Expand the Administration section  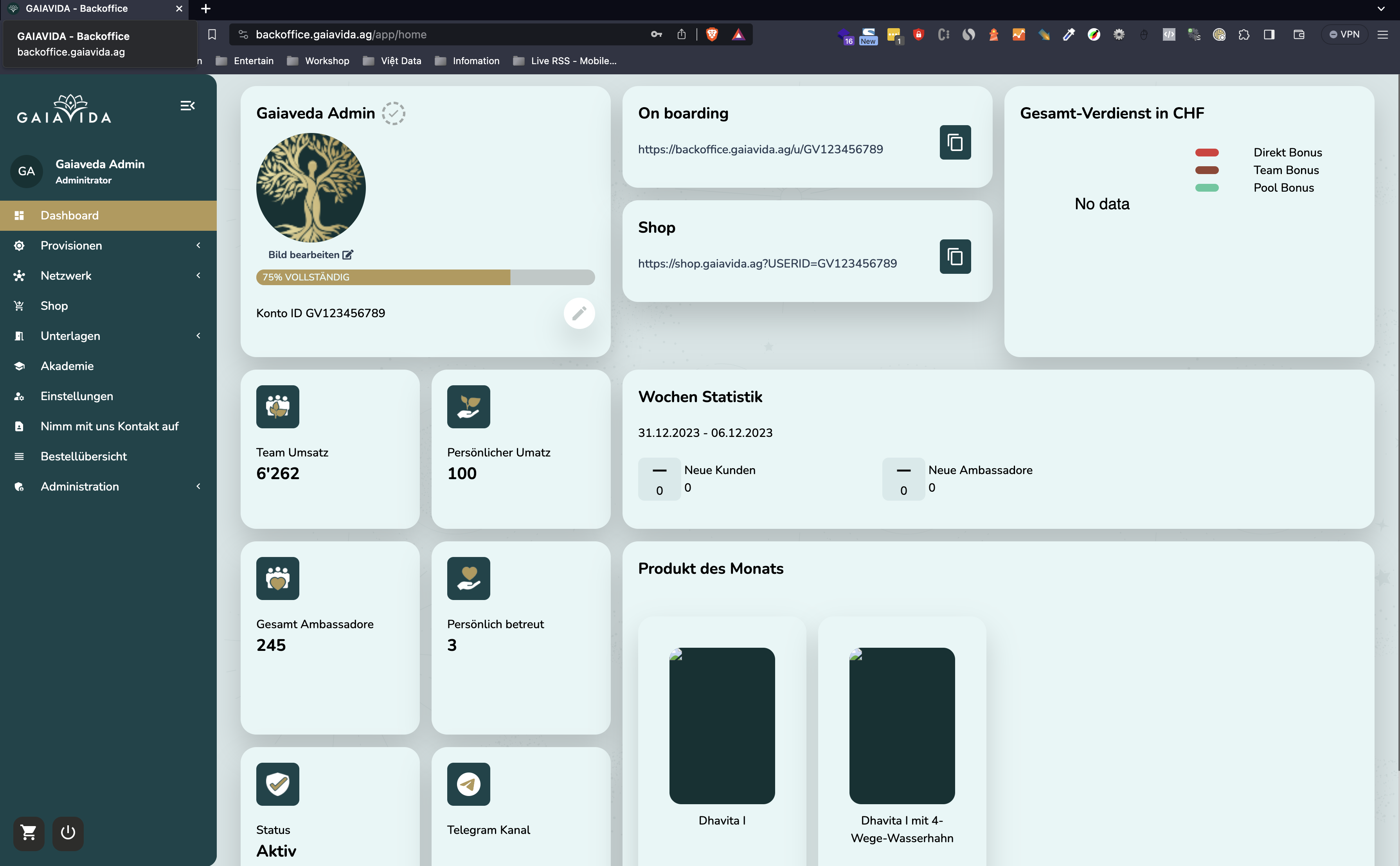point(198,486)
